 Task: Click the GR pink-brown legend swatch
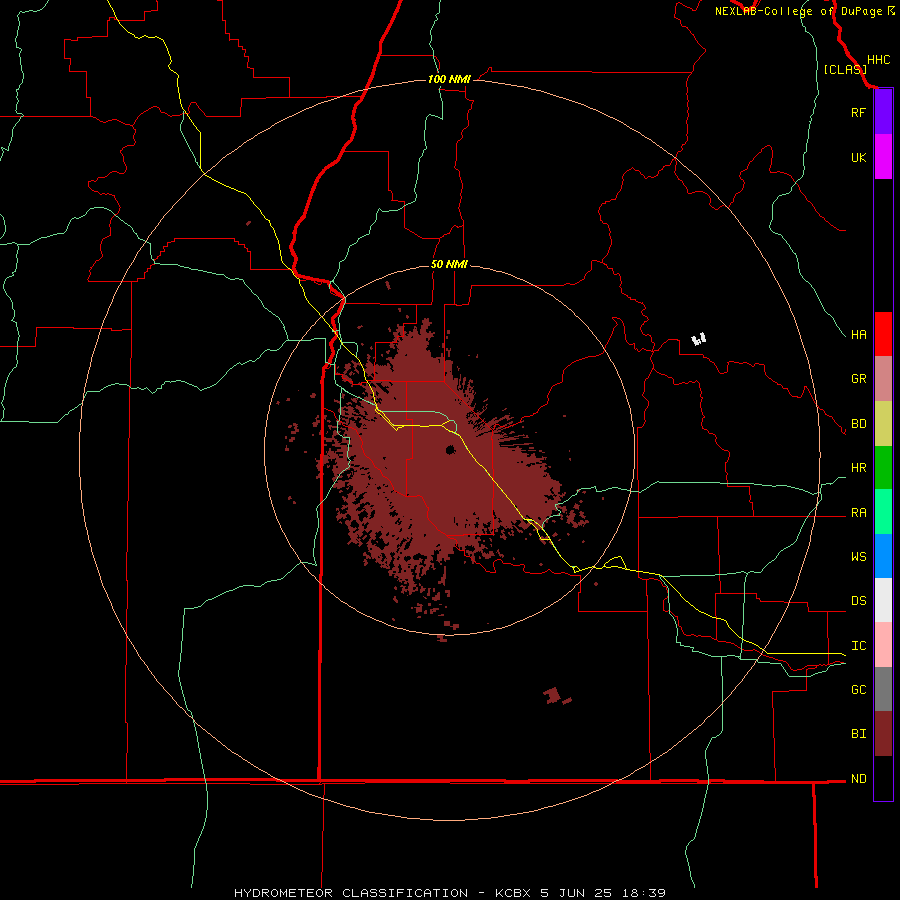(x=883, y=379)
